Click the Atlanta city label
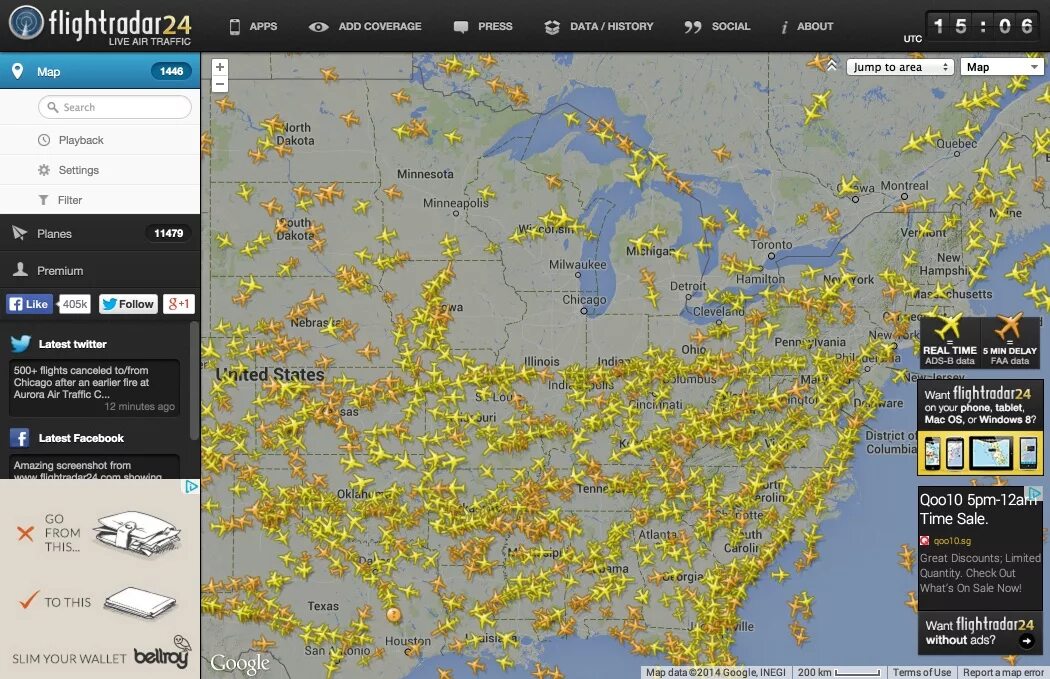The width and height of the screenshot is (1050, 679). pos(657,534)
